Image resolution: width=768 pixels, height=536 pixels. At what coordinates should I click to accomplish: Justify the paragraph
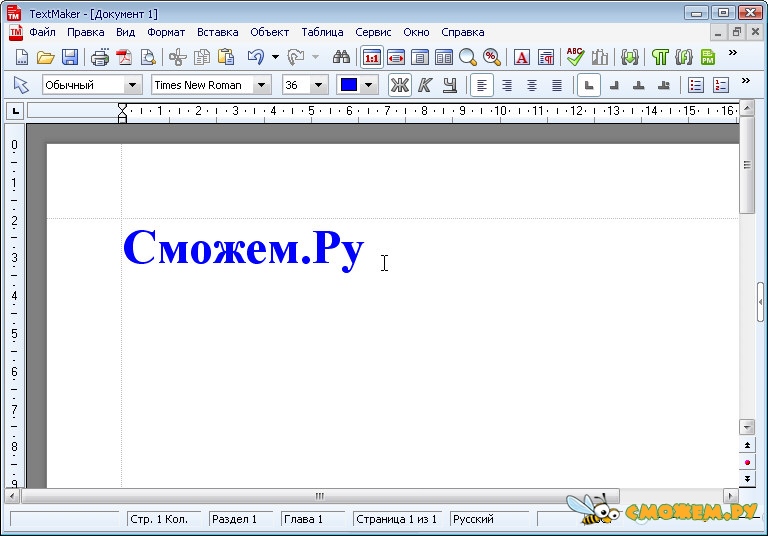pyautogui.click(x=557, y=85)
